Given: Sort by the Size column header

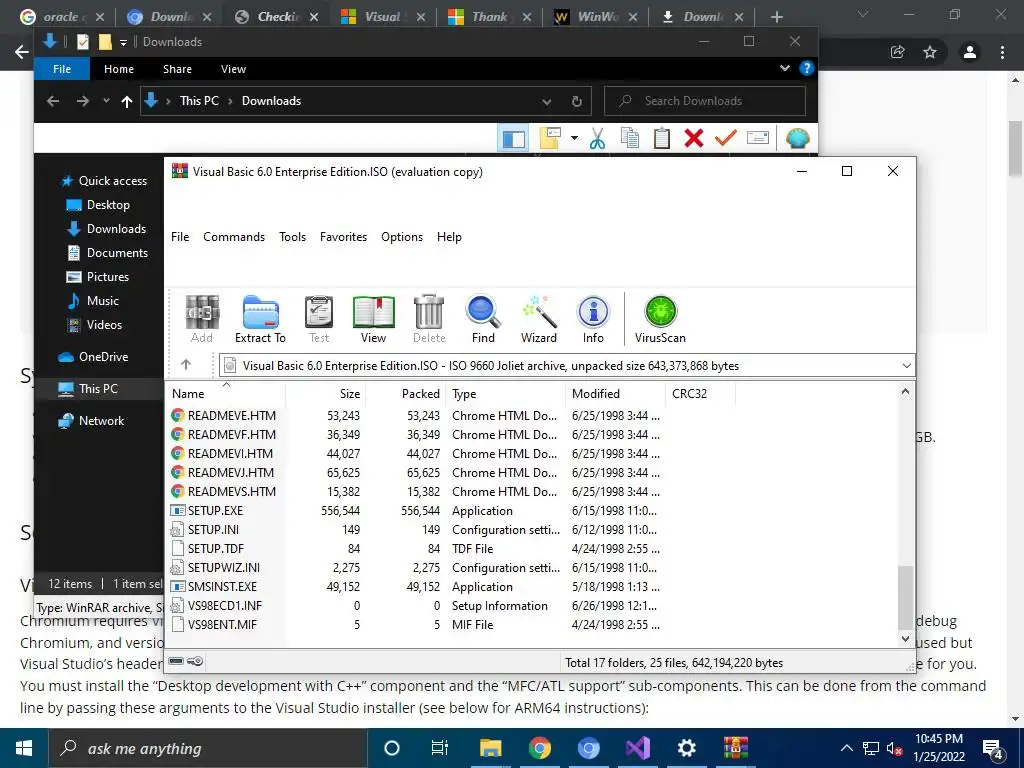Looking at the screenshot, I should click(x=325, y=394).
